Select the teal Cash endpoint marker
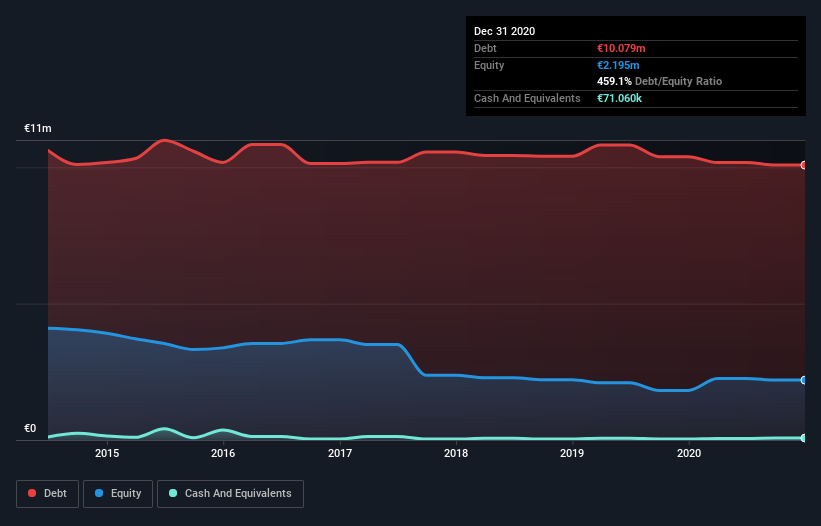821x526 pixels. 804,438
